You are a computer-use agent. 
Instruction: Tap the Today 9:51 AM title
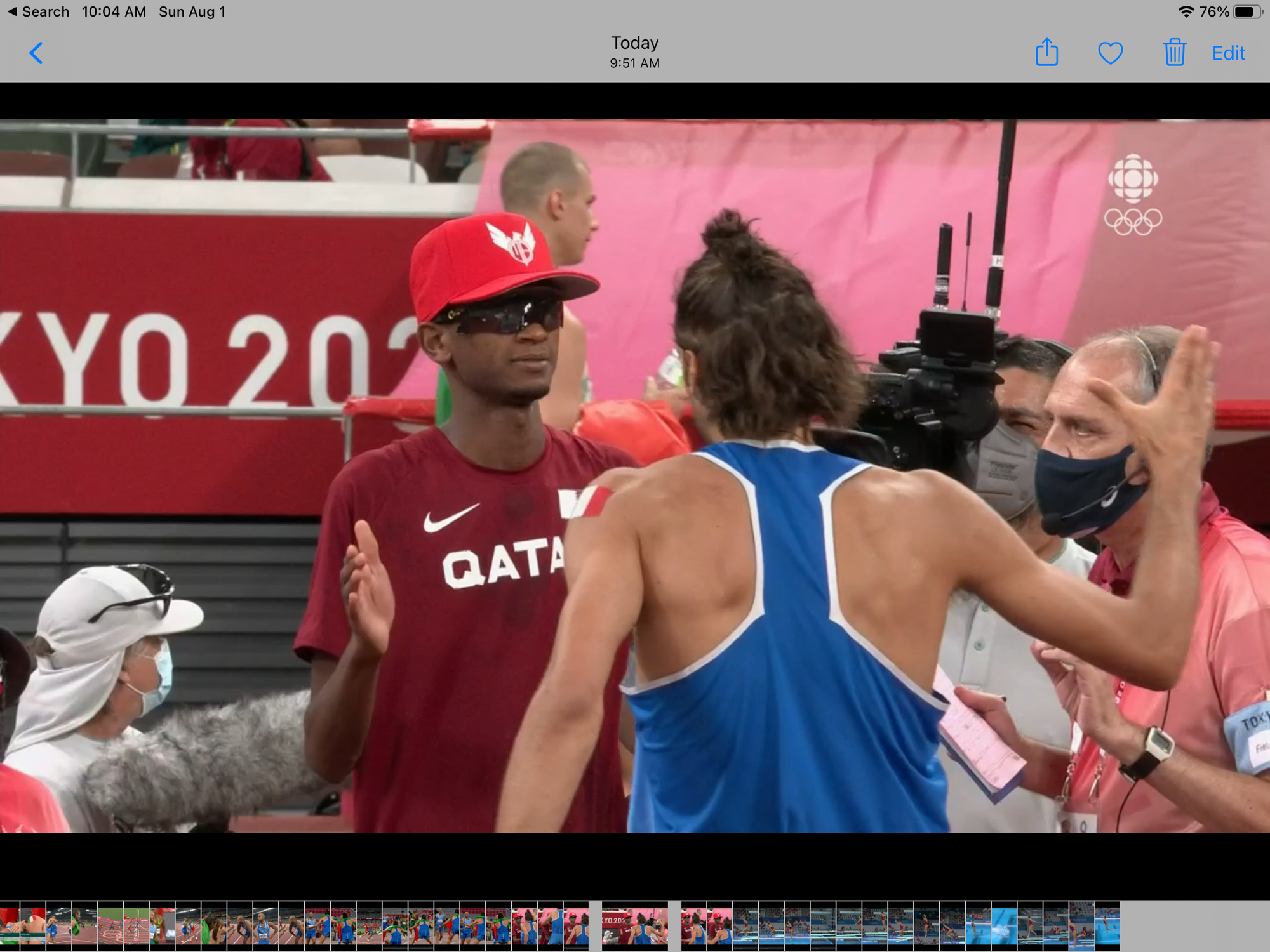tap(634, 52)
